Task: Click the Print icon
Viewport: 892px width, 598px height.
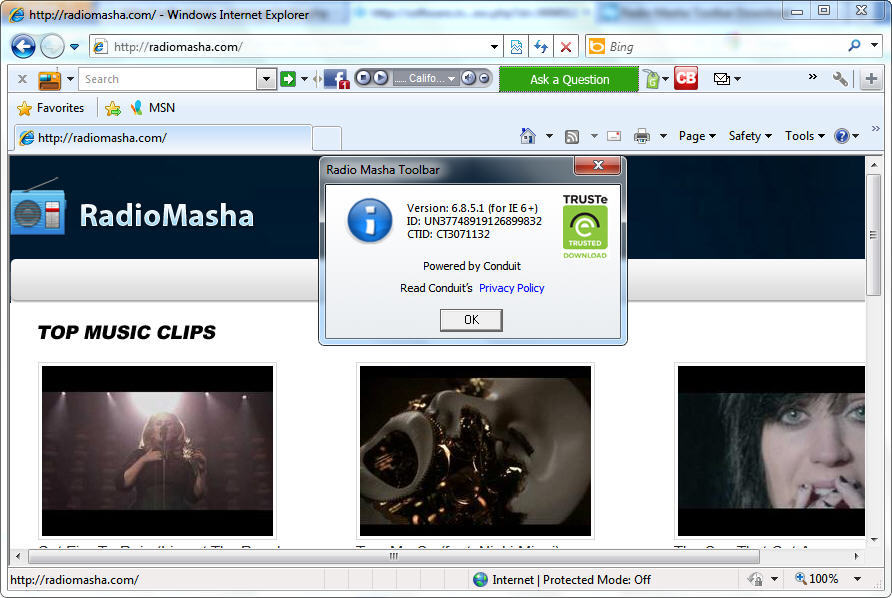Action: tap(642, 137)
